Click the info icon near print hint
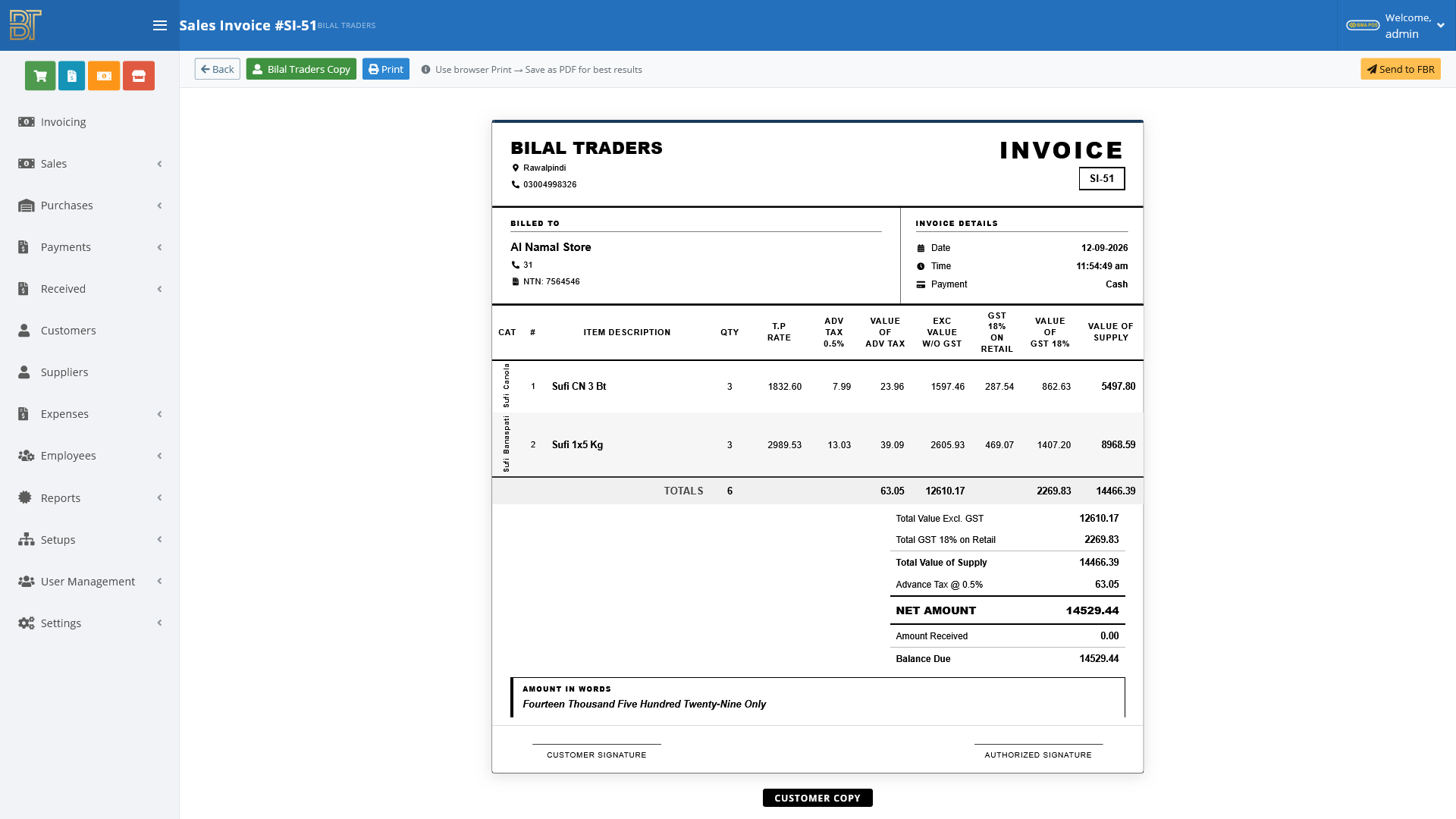The height and width of the screenshot is (819, 1456). pos(425,70)
